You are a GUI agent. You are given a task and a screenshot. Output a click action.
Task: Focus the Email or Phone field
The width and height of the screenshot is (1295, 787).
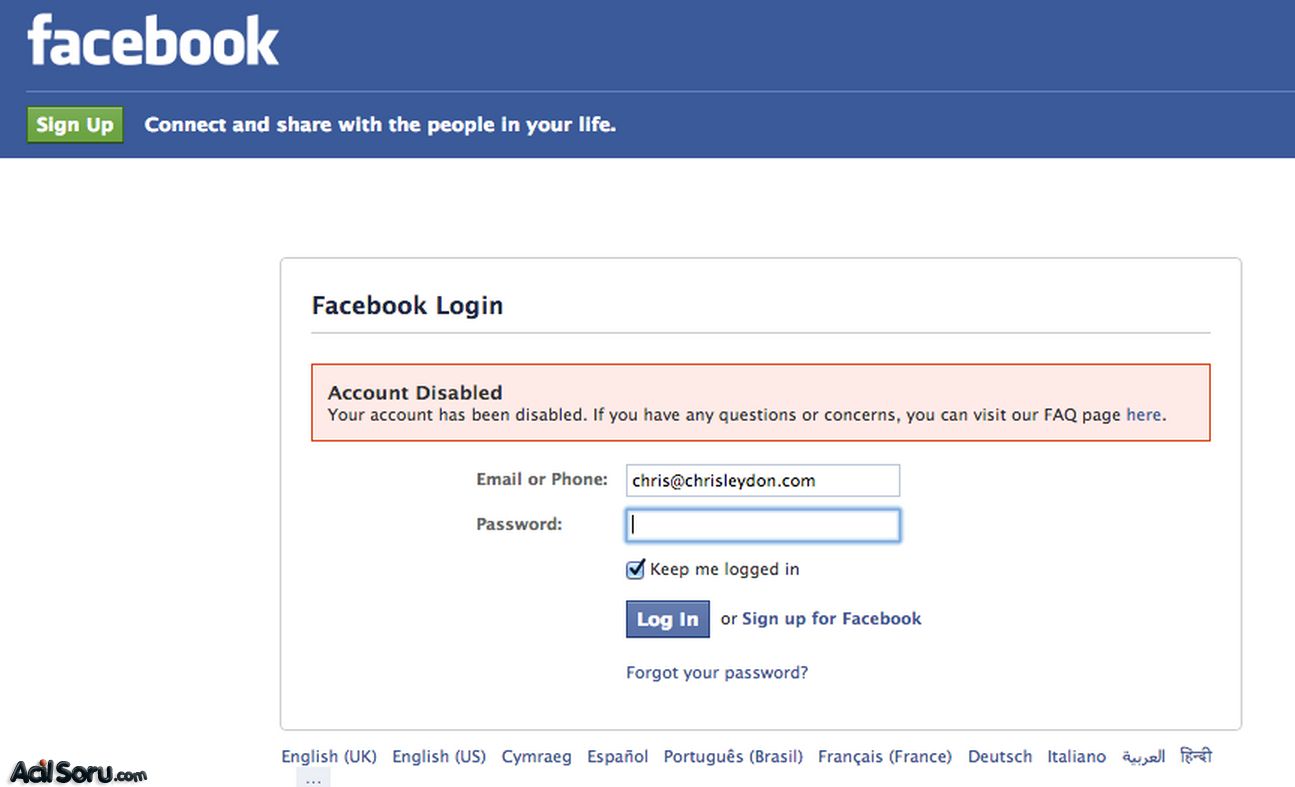coord(763,480)
